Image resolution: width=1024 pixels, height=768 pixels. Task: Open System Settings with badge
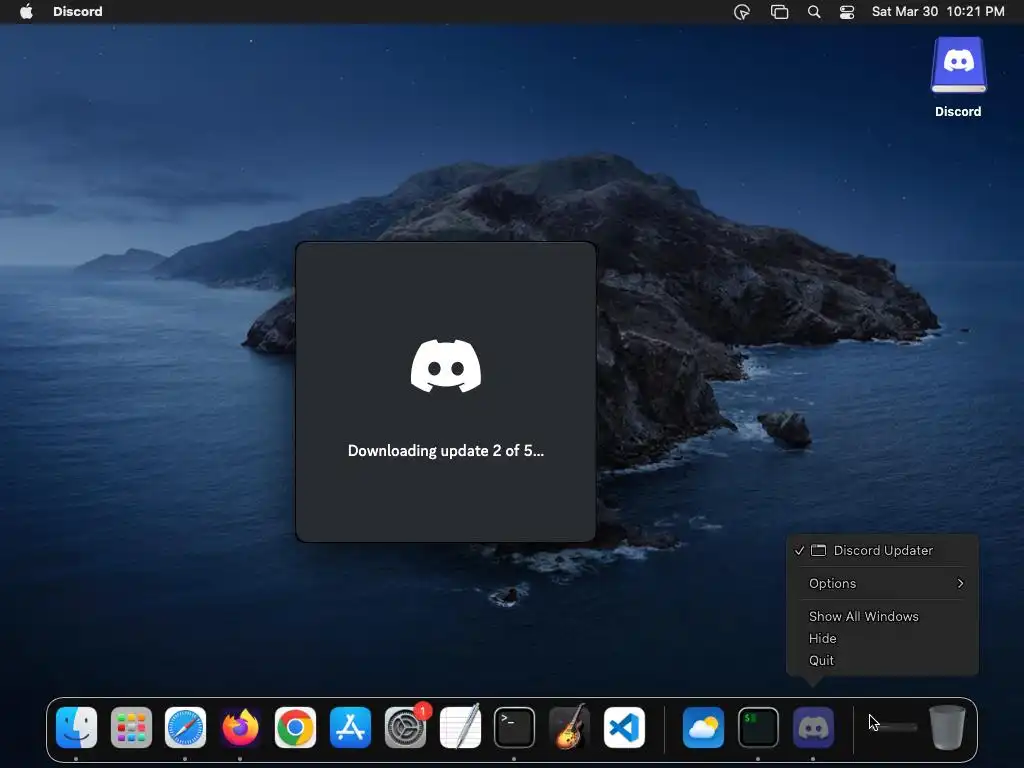coord(405,728)
